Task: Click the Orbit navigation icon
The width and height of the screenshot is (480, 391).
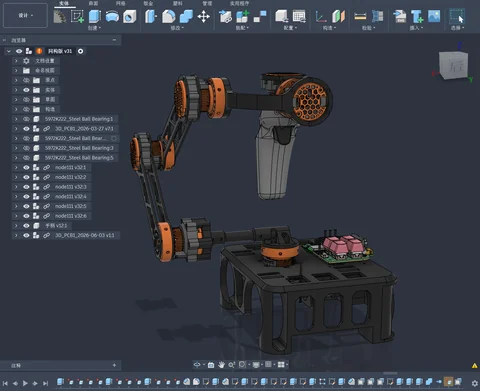Action: 197,365
